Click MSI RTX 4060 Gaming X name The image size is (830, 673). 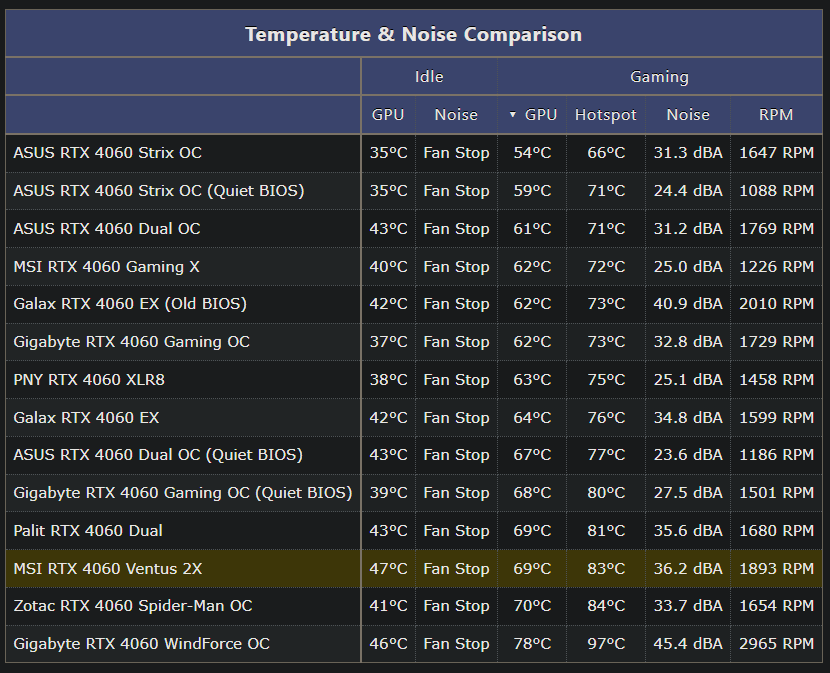[106, 266]
